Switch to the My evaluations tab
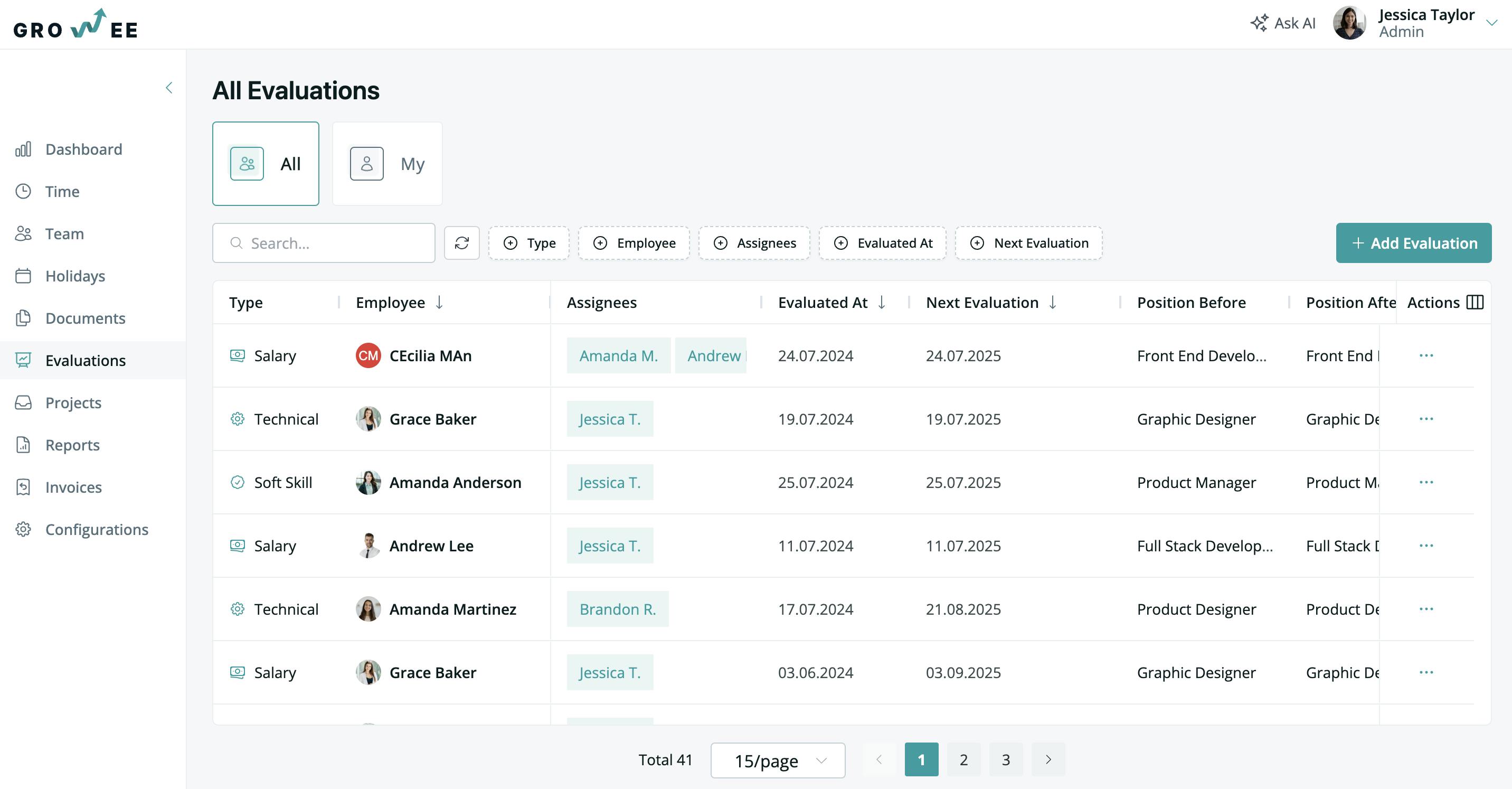 [387, 164]
